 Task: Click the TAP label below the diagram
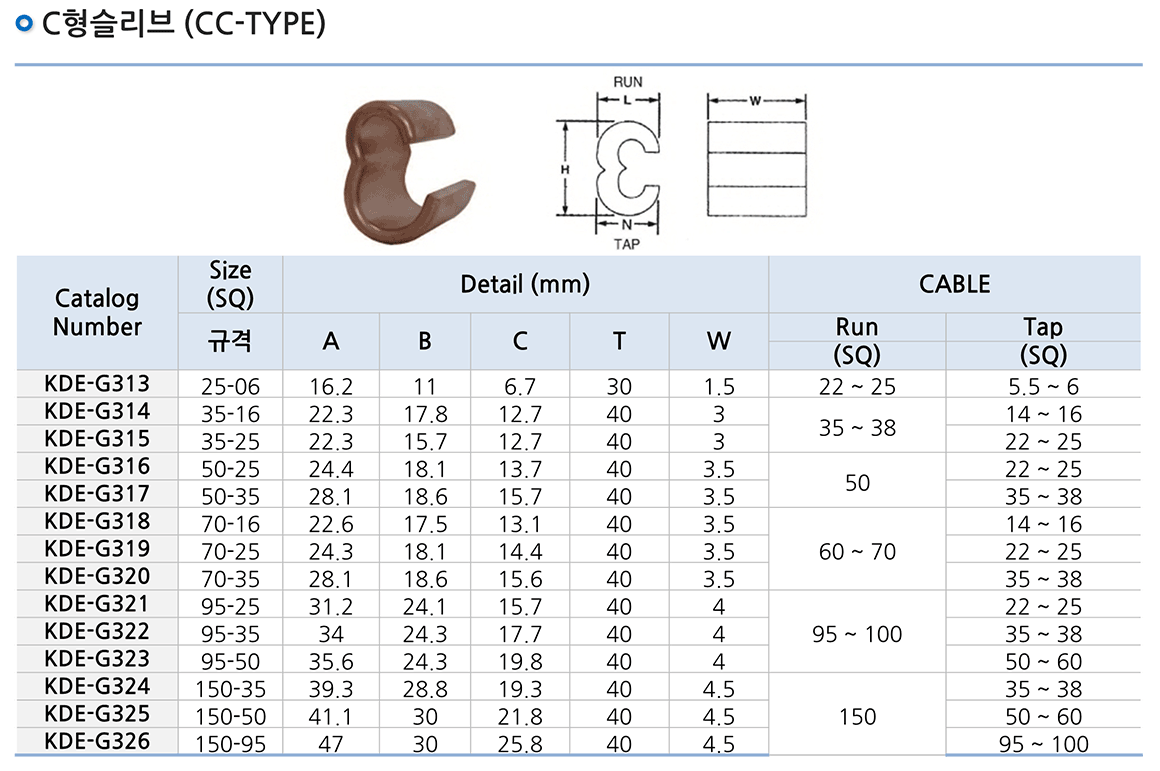click(626, 244)
